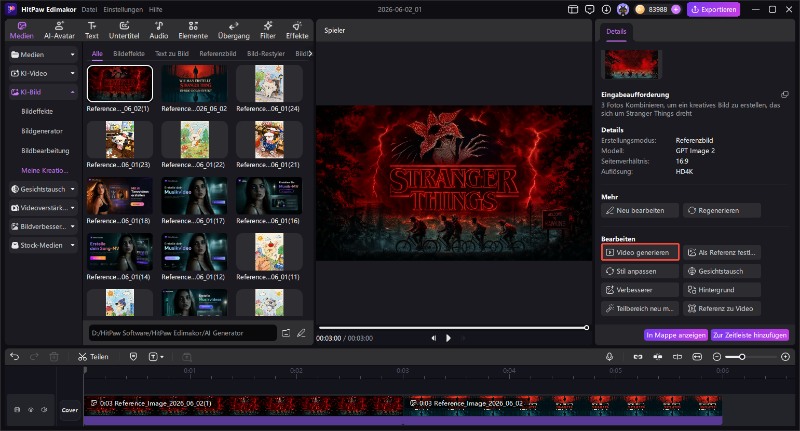Screen dimensions: 800x431
Task: Select the Bild-Restyler filter tab
Action: [266, 54]
